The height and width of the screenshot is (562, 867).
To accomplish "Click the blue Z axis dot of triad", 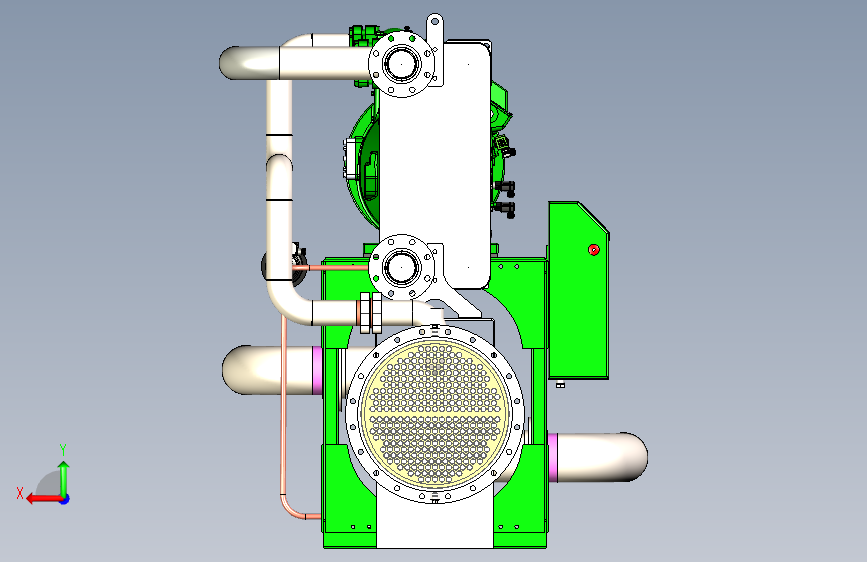I will click(65, 499).
